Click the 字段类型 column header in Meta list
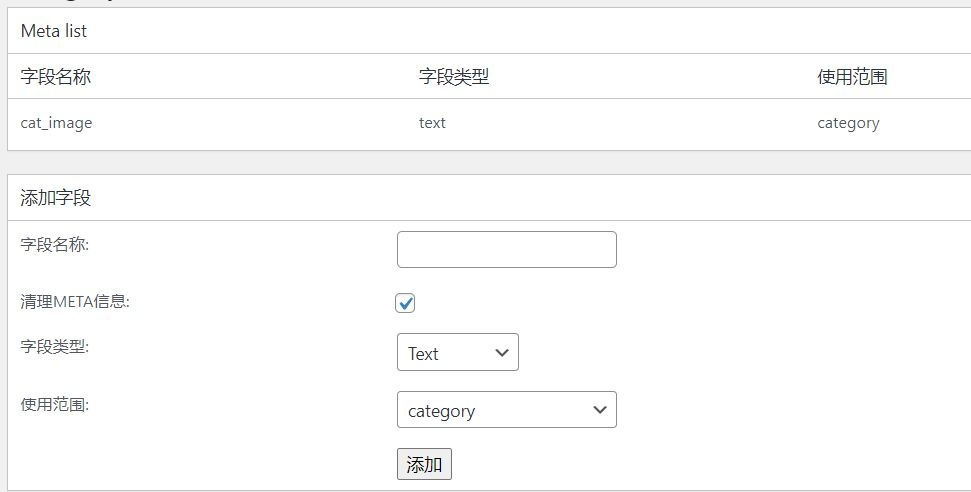Image resolution: width=971 pixels, height=492 pixels. [x=454, y=77]
